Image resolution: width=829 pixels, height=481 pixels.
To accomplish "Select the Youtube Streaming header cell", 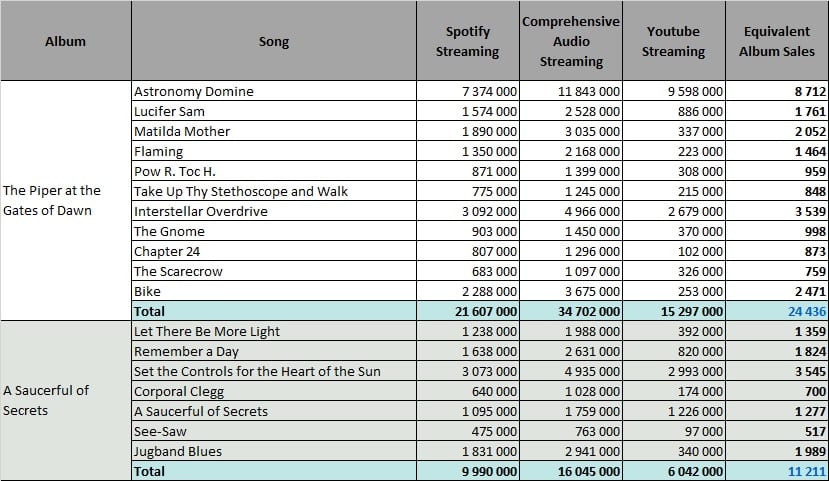I will coord(674,41).
